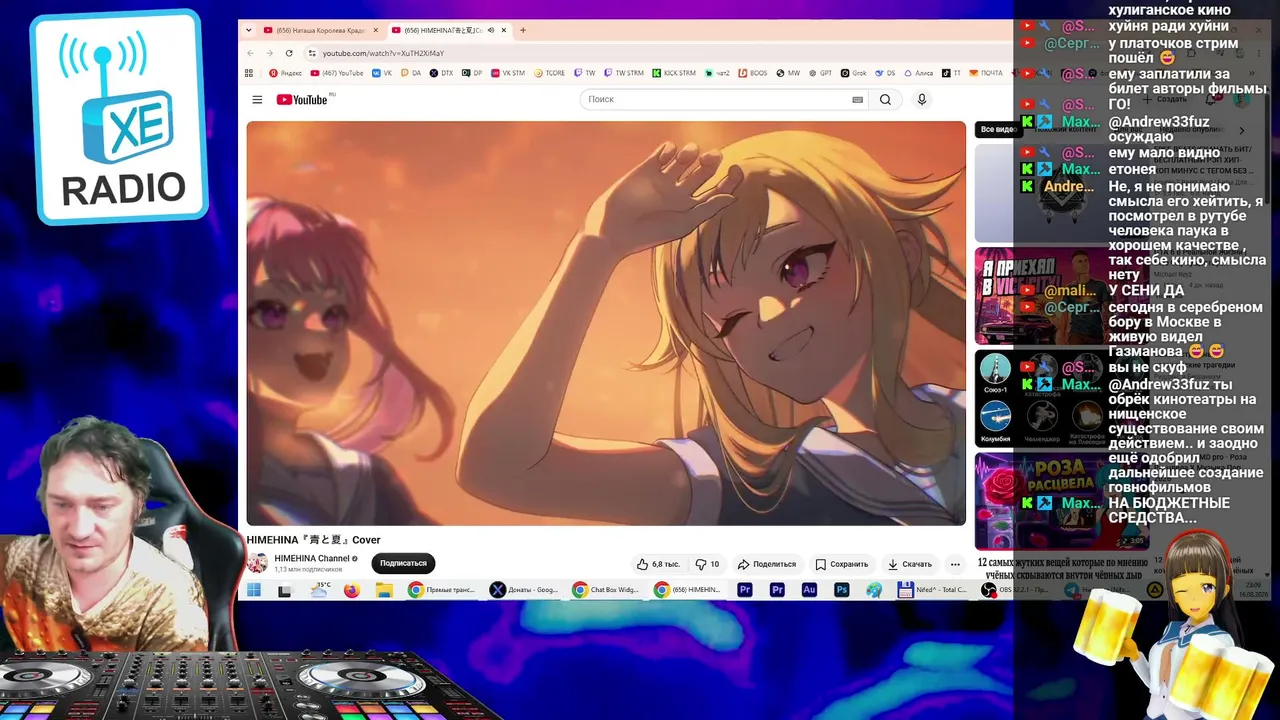Mute the HIMEHINA tab audio icon
This screenshot has width=1280, height=720.
pos(490,30)
